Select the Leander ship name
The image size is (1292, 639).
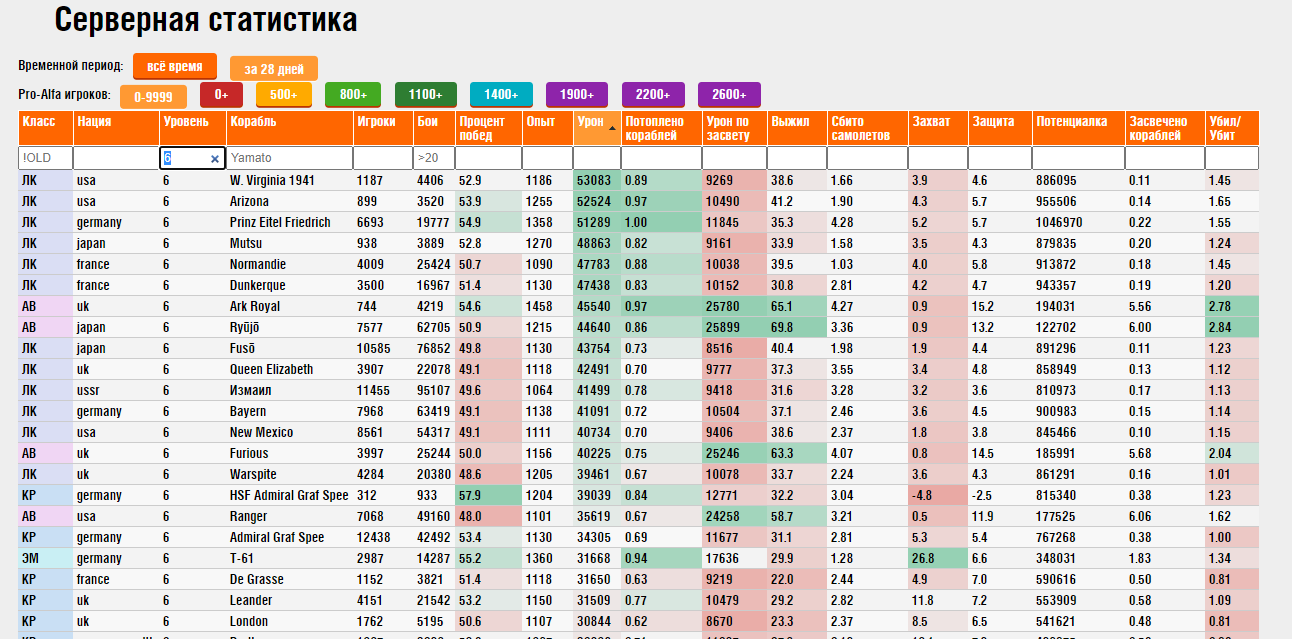251,600
